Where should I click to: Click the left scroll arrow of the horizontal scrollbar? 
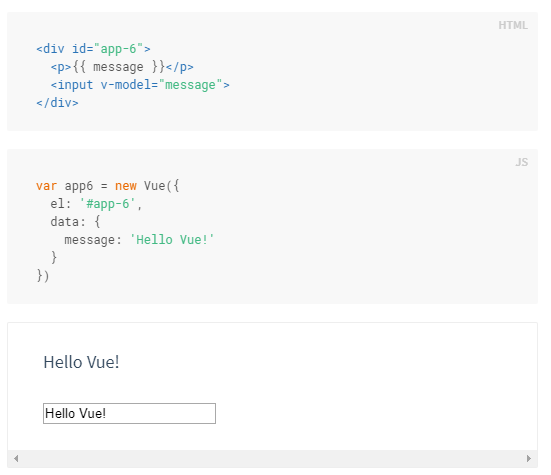click(x=16, y=458)
